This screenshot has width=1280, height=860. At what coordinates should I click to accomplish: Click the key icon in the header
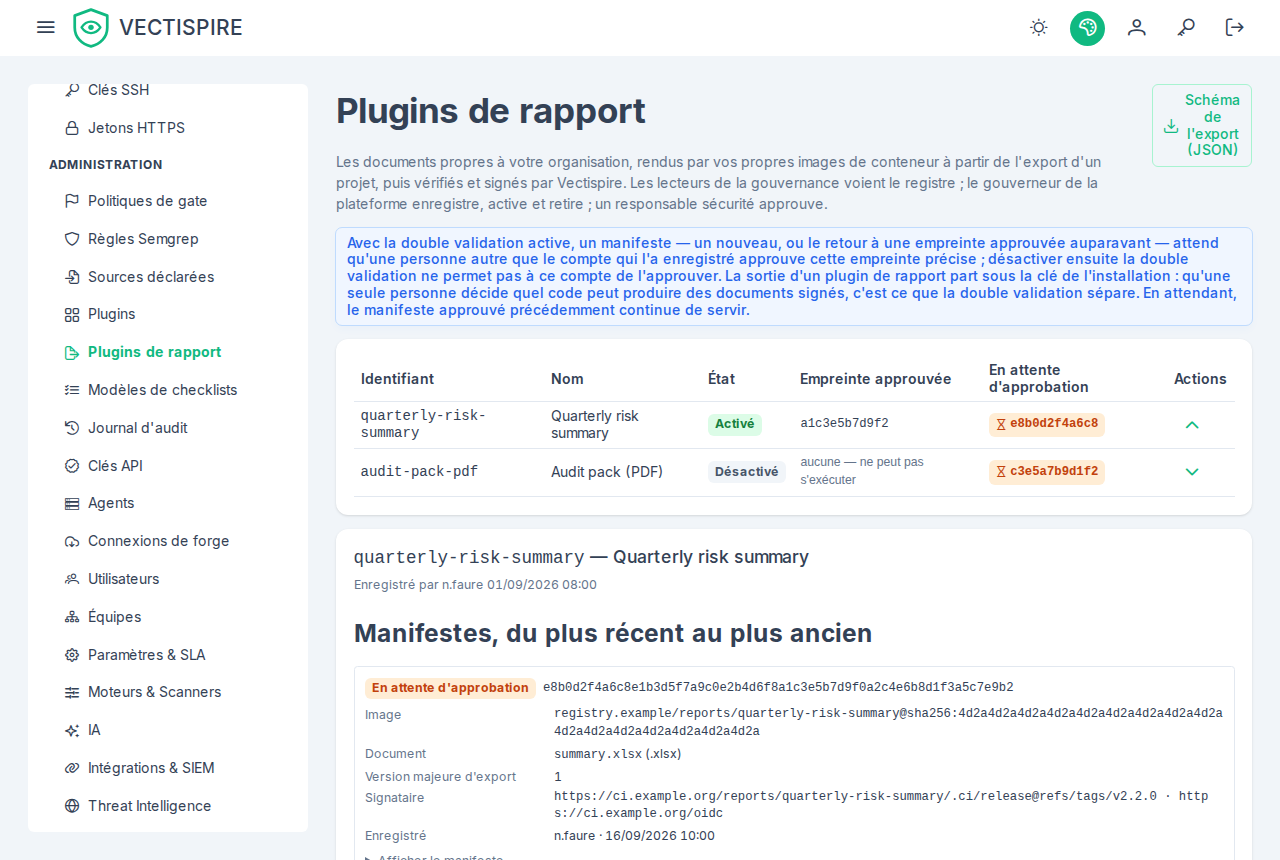(1186, 27)
